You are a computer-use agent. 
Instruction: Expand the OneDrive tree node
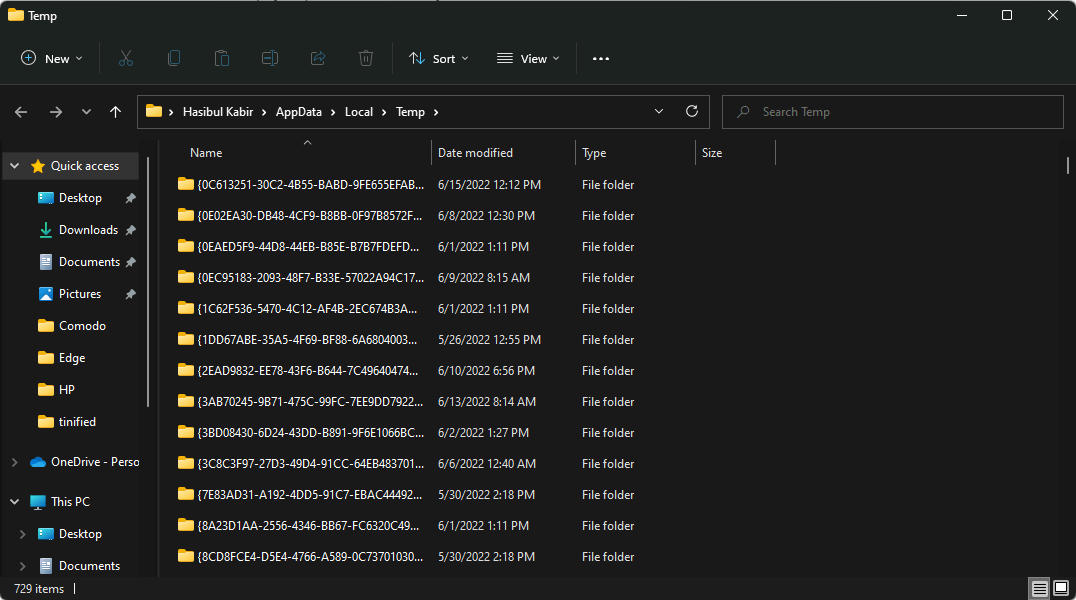pyautogui.click(x=14, y=462)
